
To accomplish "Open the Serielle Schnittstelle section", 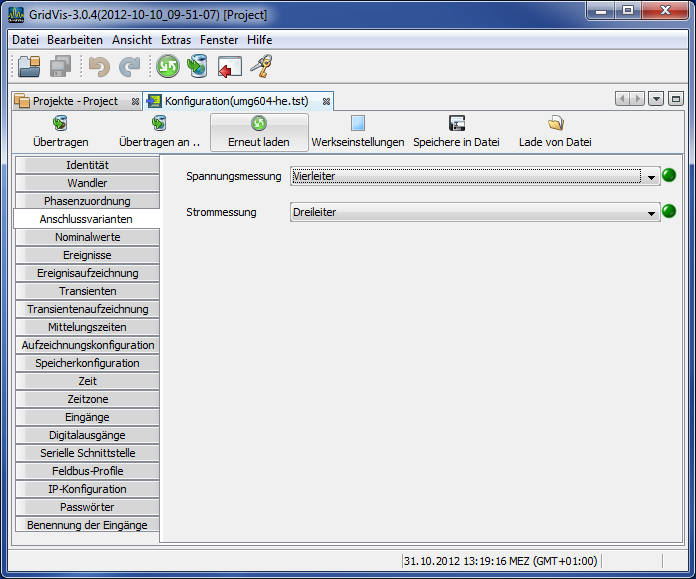I will tap(87, 453).
